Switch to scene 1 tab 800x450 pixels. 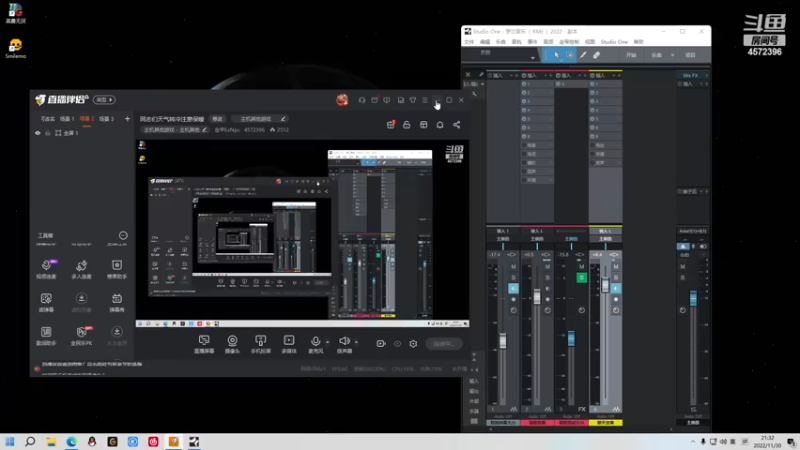click(x=67, y=119)
